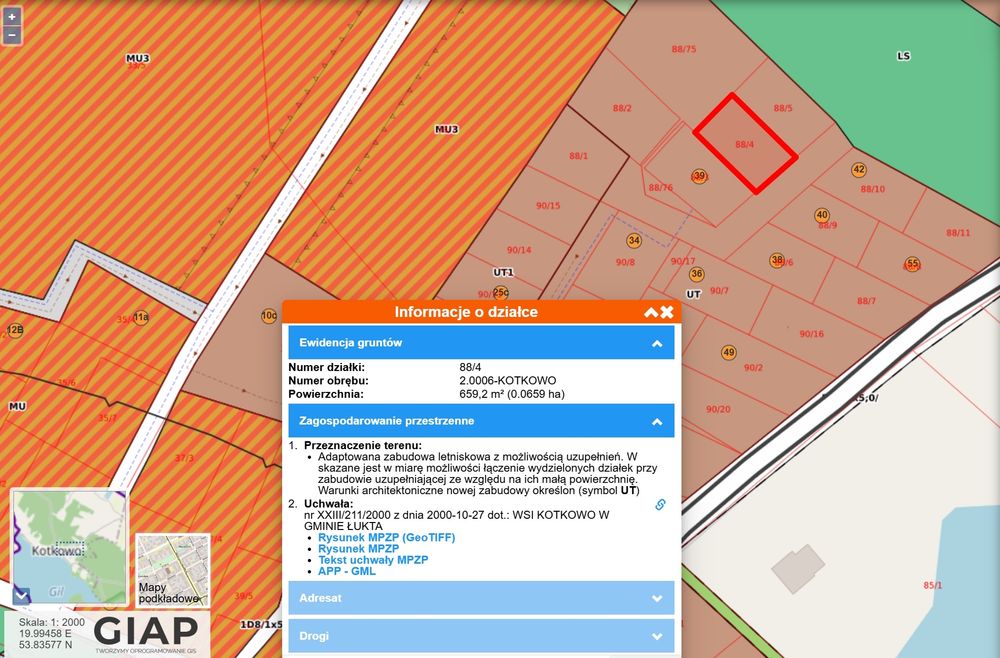Collapse the overview minimap arrow
This screenshot has width=1000, height=658.
22,596
